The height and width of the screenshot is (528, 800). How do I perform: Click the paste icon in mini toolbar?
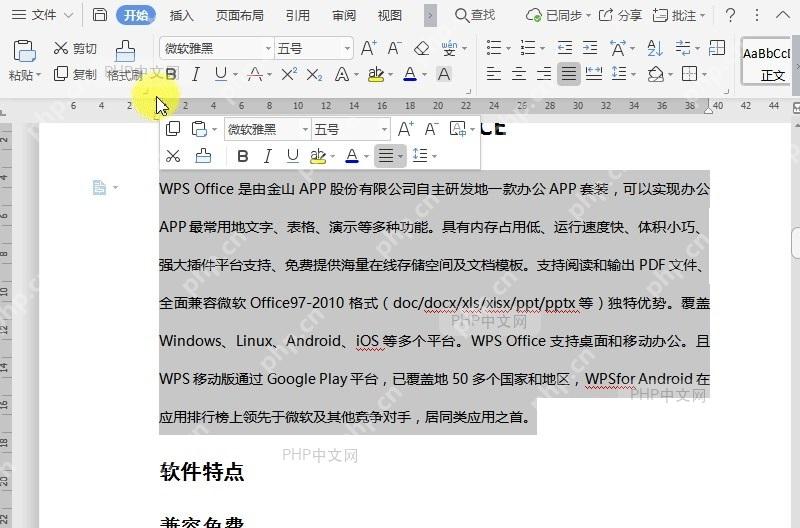coord(199,129)
